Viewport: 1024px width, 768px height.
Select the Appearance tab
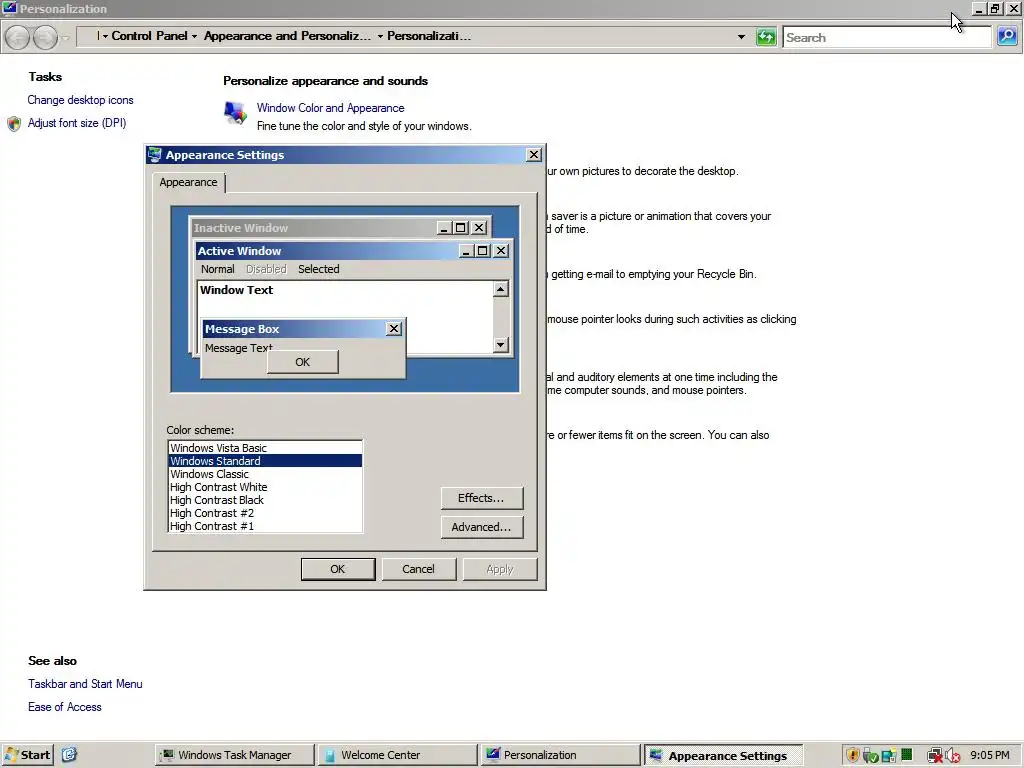click(188, 182)
